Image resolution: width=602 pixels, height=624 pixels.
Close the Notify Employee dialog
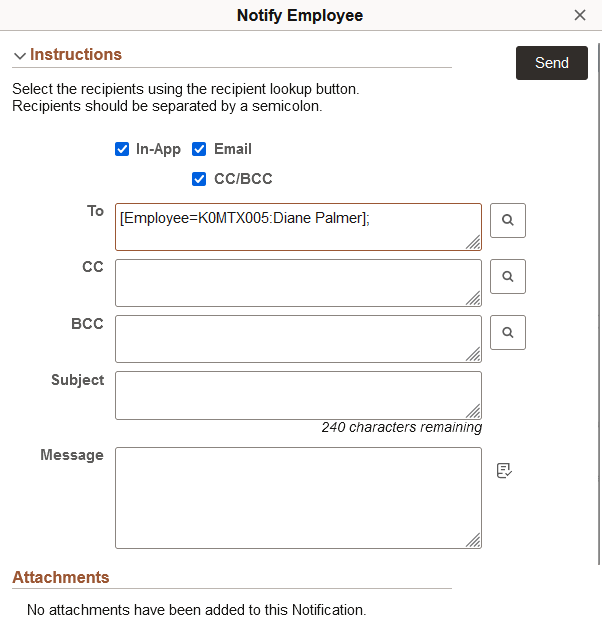click(x=580, y=15)
